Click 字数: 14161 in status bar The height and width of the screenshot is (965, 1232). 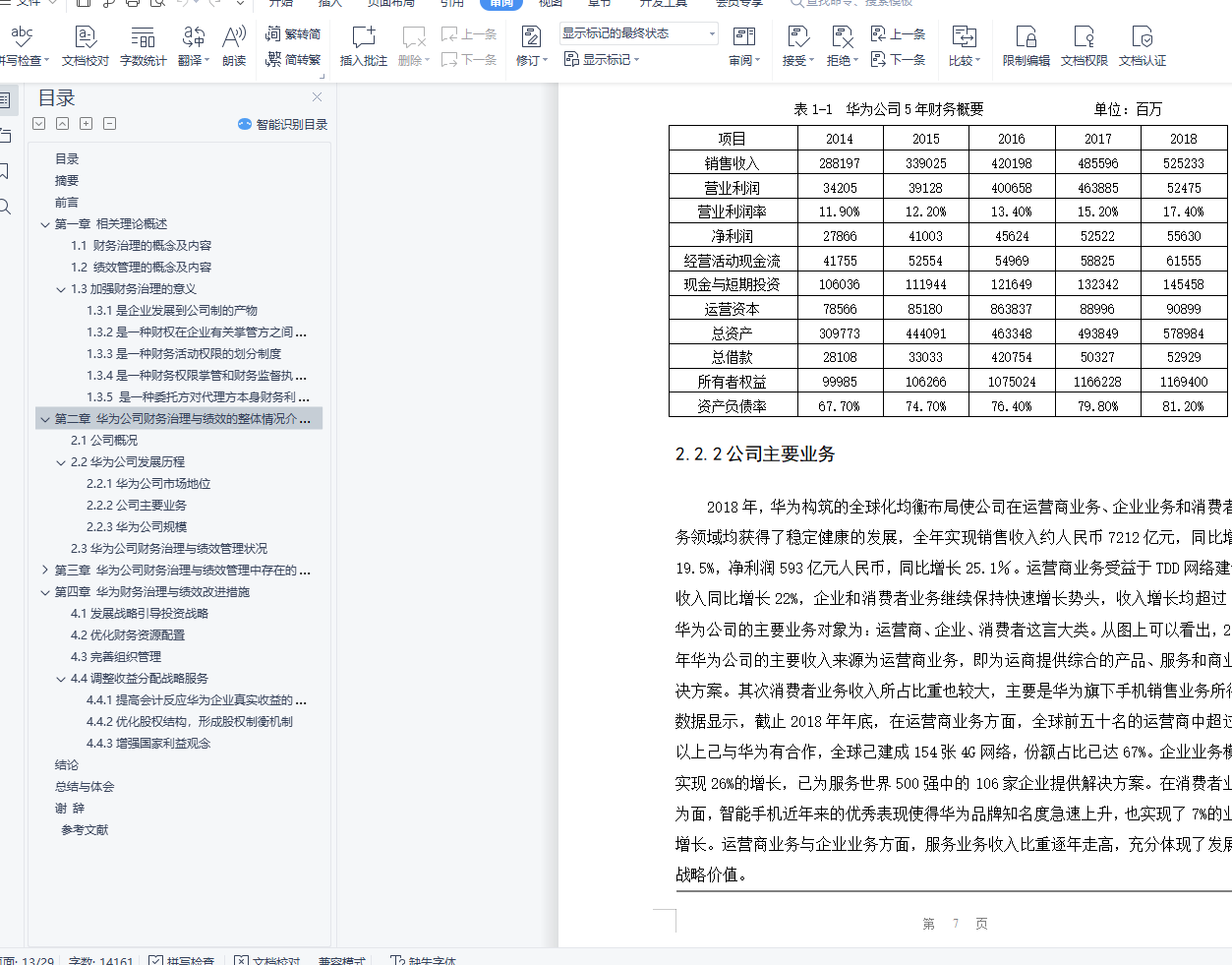tap(100, 960)
